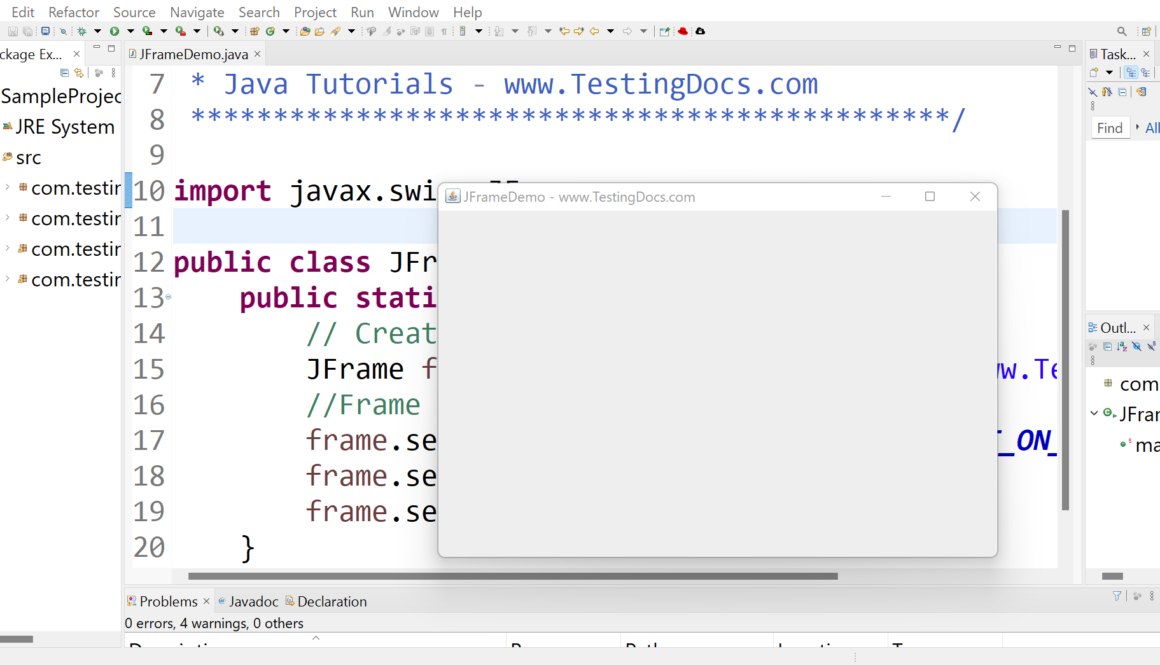Click the back navigation arrow in toolbar
The width and height of the screenshot is (1160, 665).
click(594, 32)
